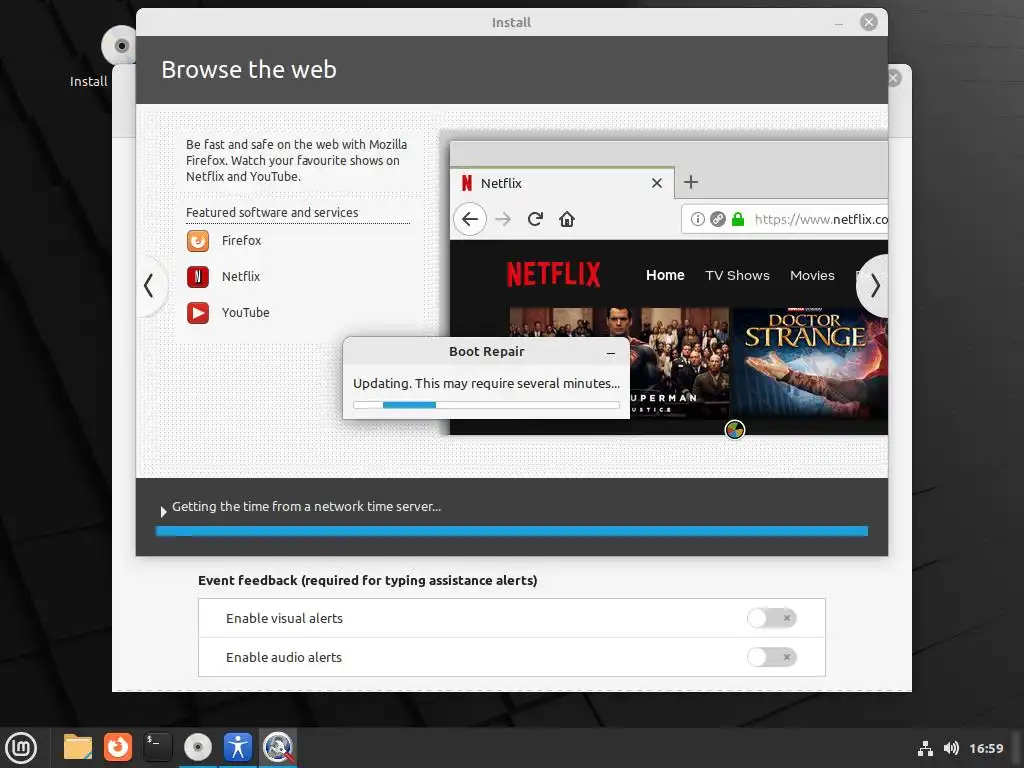Screen dimensions: 1024x768
Task: Close the Install window
Action: [869, 22]
